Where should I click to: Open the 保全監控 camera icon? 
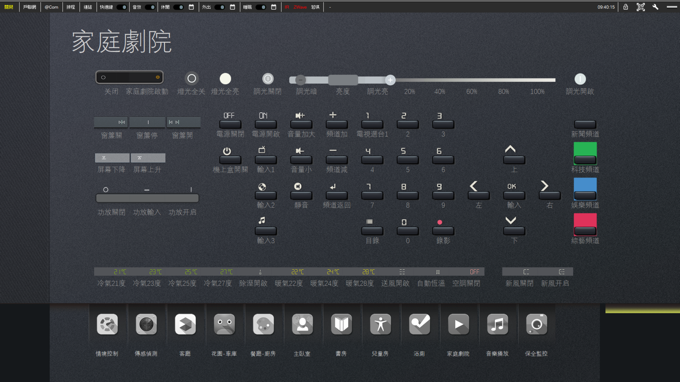536,324
